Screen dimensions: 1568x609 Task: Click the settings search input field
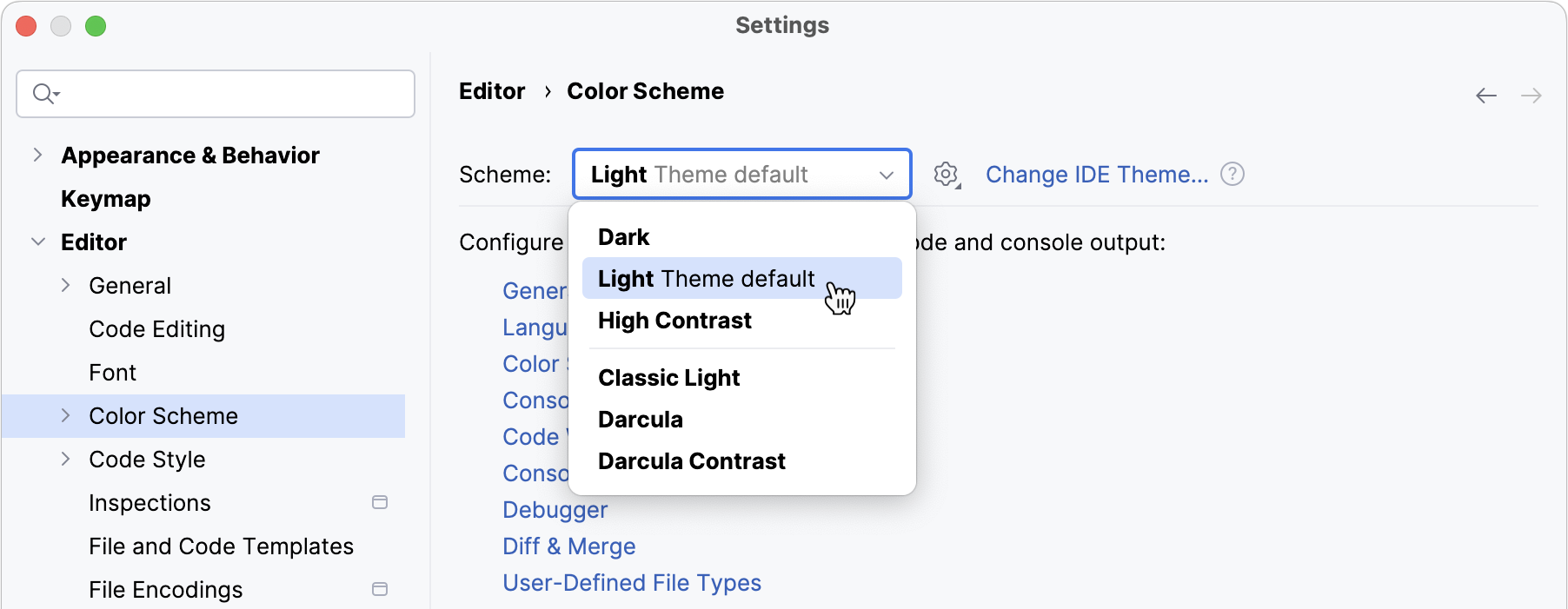tap(216, 93)
